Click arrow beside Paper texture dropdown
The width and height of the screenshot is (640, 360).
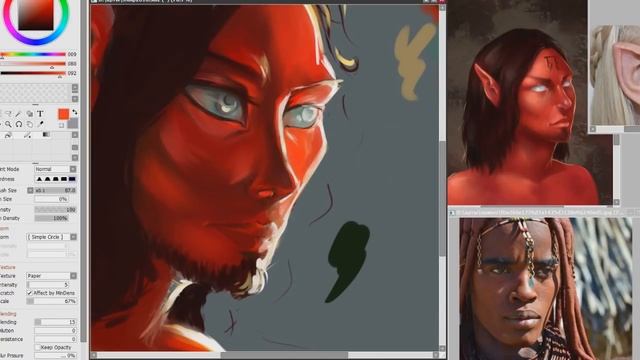73,276
